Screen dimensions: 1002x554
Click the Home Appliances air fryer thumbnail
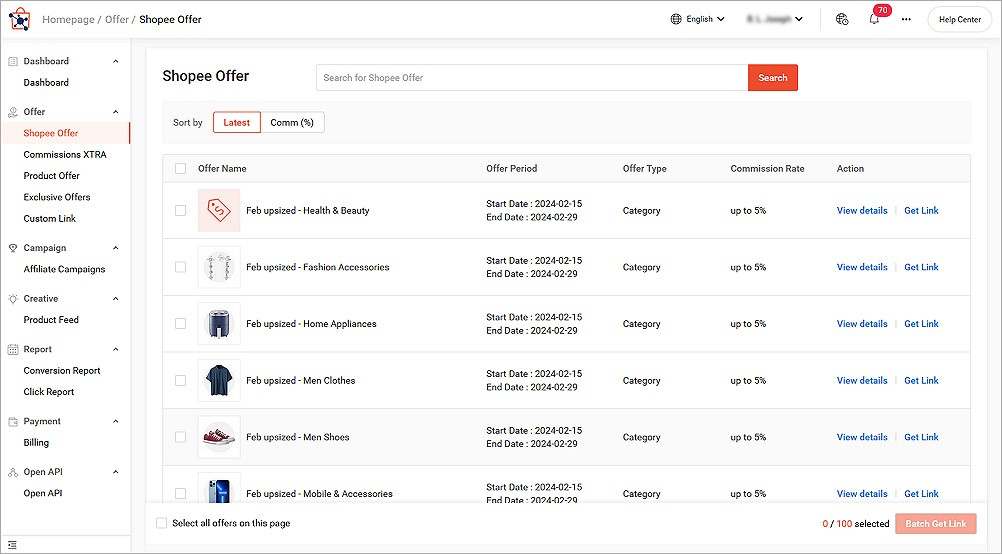click(219, 323)
